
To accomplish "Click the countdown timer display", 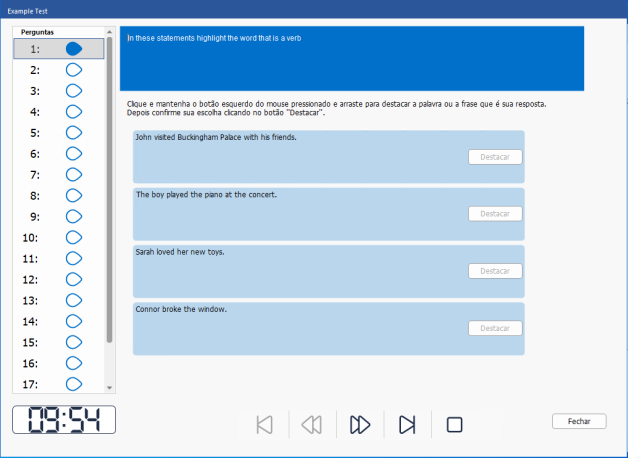I will click(64, 420).
